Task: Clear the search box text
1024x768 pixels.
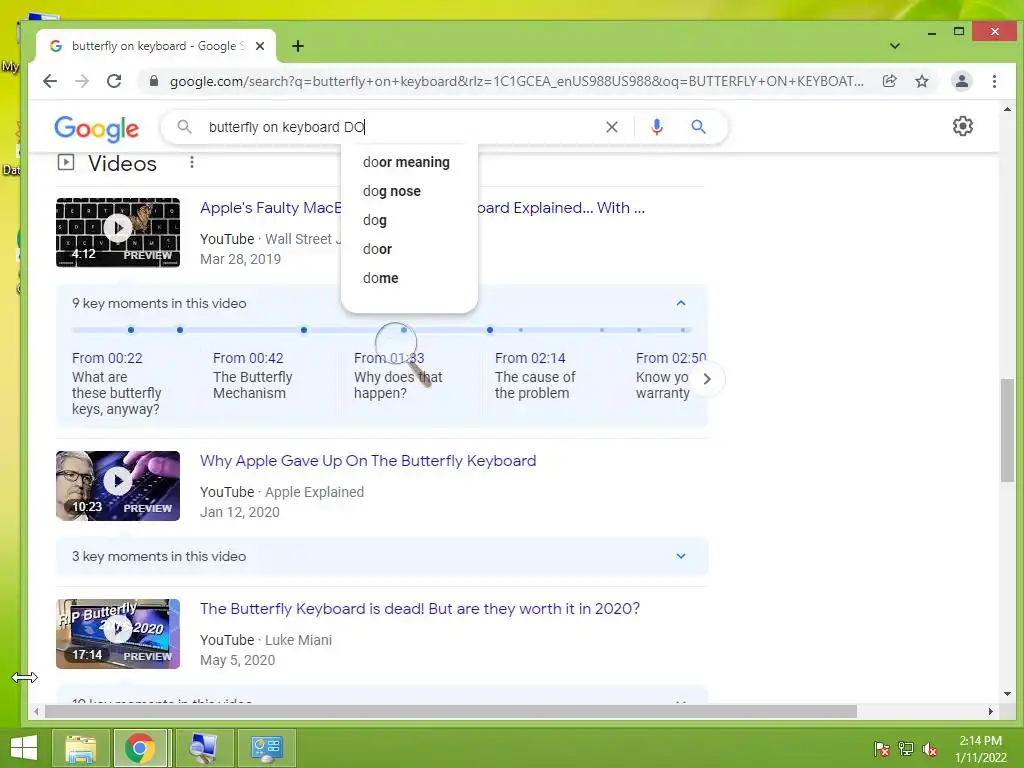Action: [x=611, y=127]
